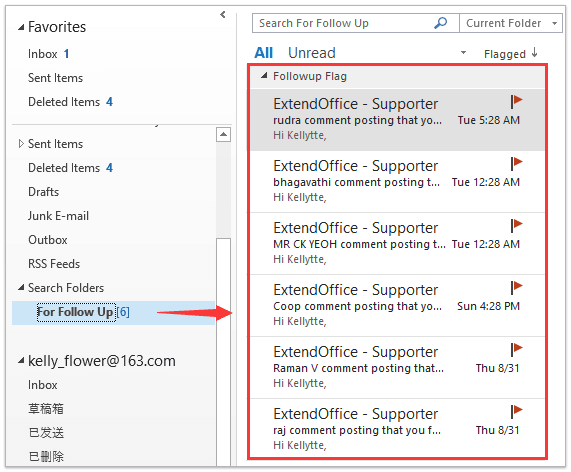
Task: Open the 已发送 folder
Action: [46, 433]
